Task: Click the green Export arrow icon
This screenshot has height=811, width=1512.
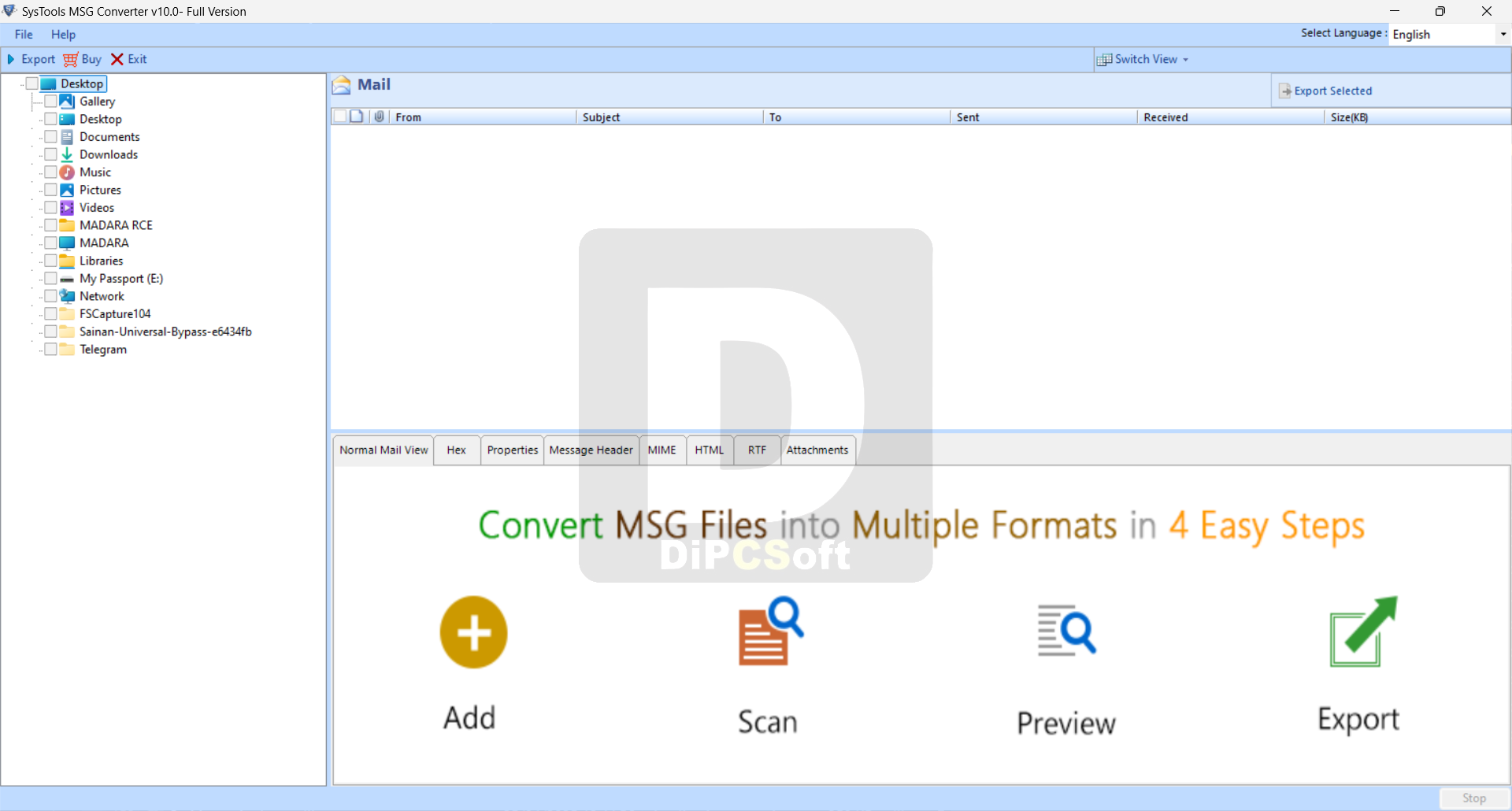Action: 1363,631
